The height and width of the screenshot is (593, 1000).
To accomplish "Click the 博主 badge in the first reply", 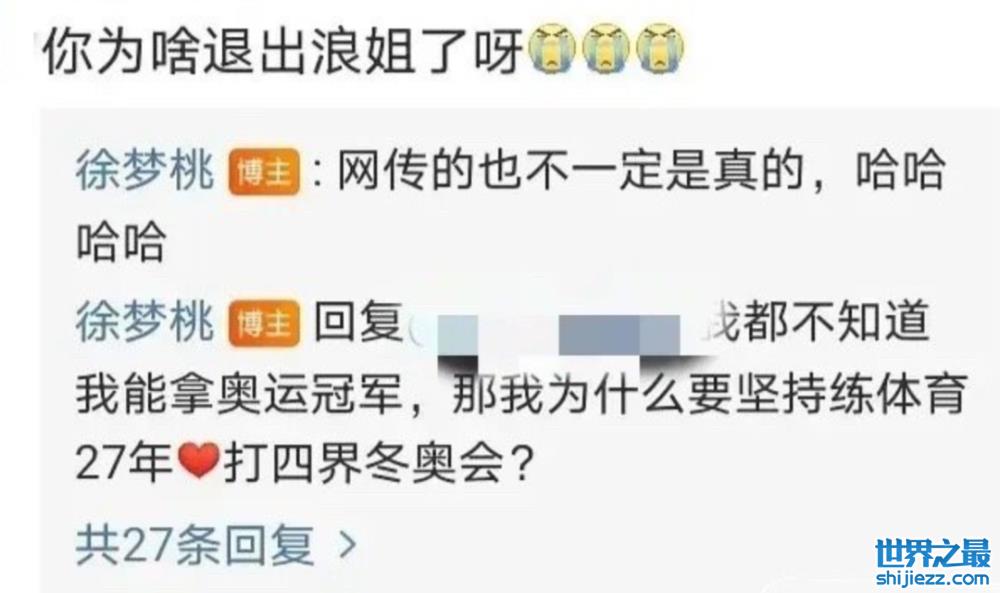I will [x=264, y=172].
